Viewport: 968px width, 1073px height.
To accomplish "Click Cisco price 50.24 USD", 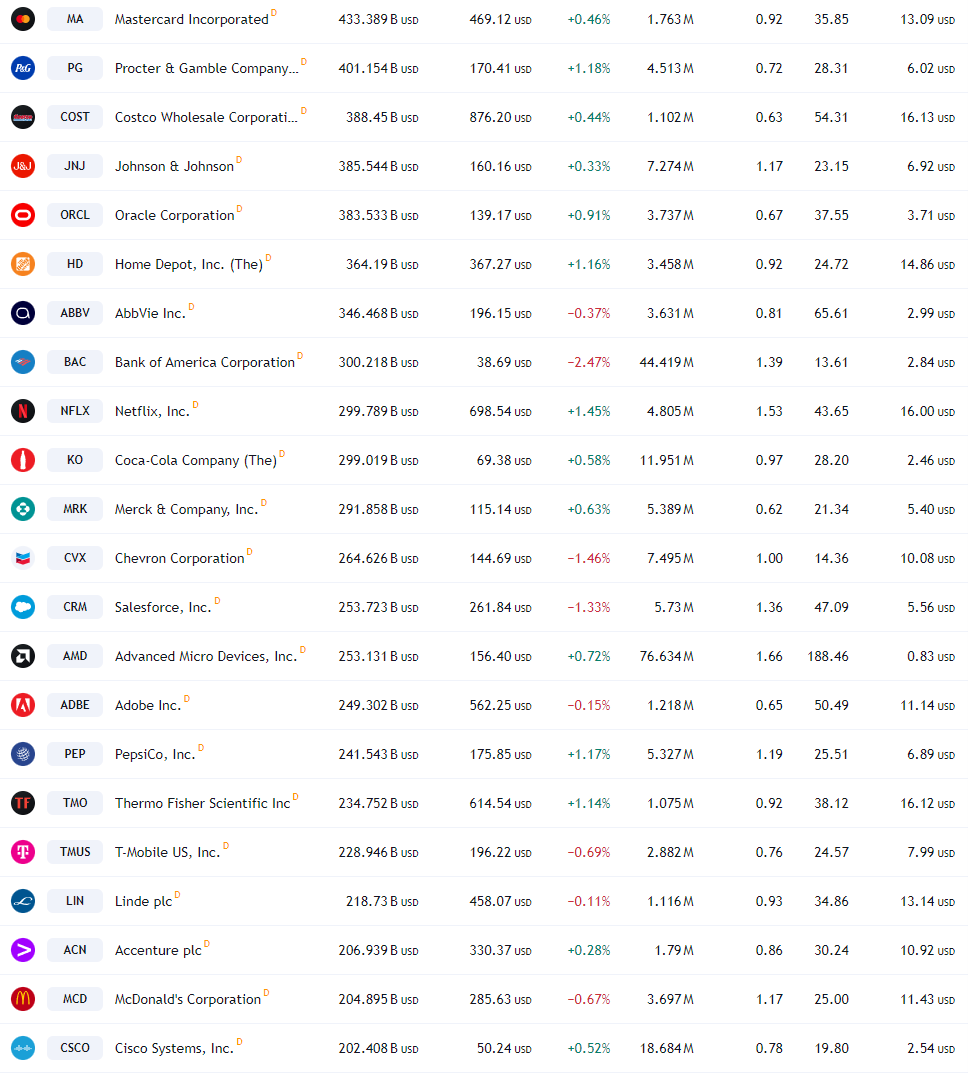I will point(503,1048).
